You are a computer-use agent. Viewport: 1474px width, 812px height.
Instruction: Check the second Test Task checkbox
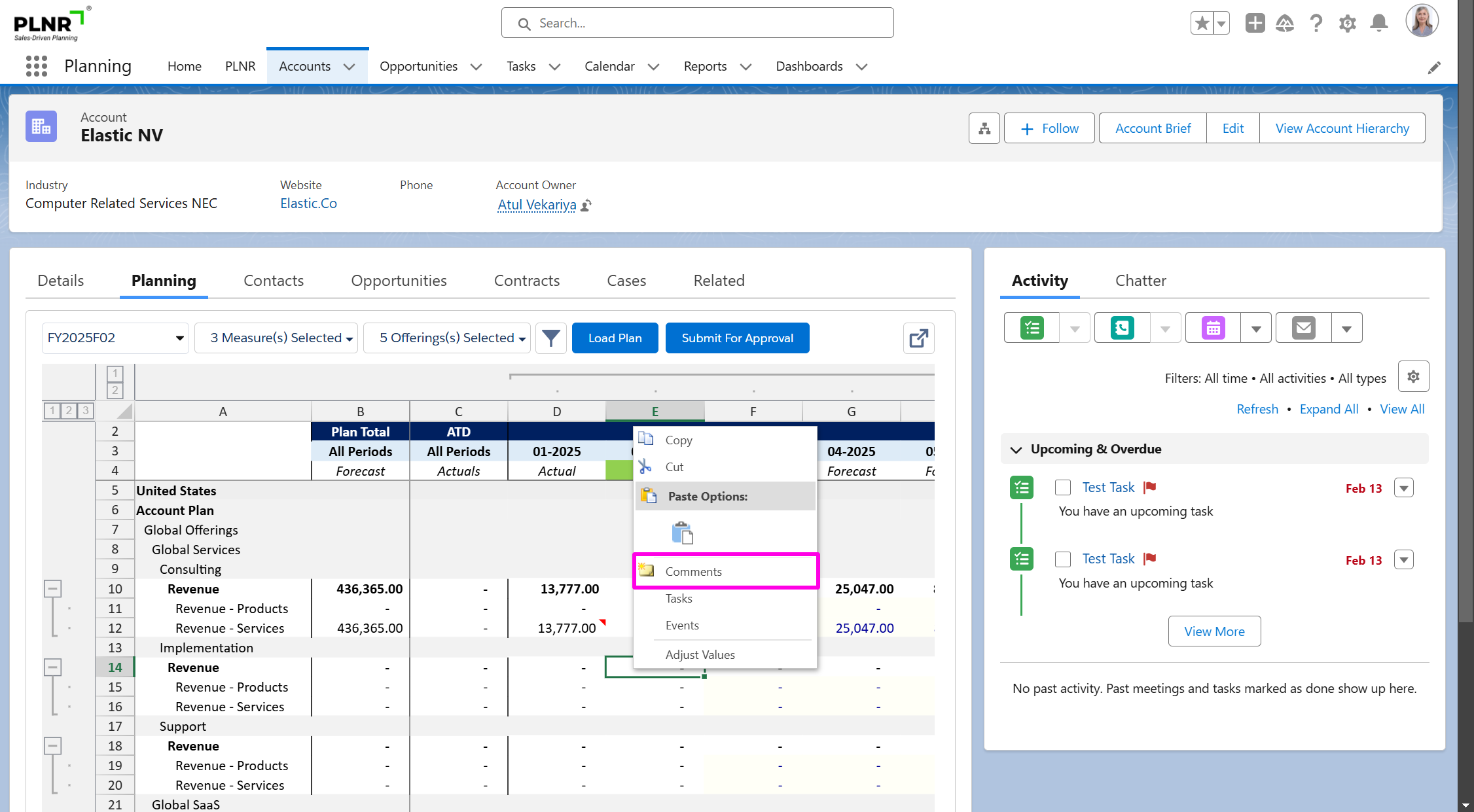click(1063, 559)
